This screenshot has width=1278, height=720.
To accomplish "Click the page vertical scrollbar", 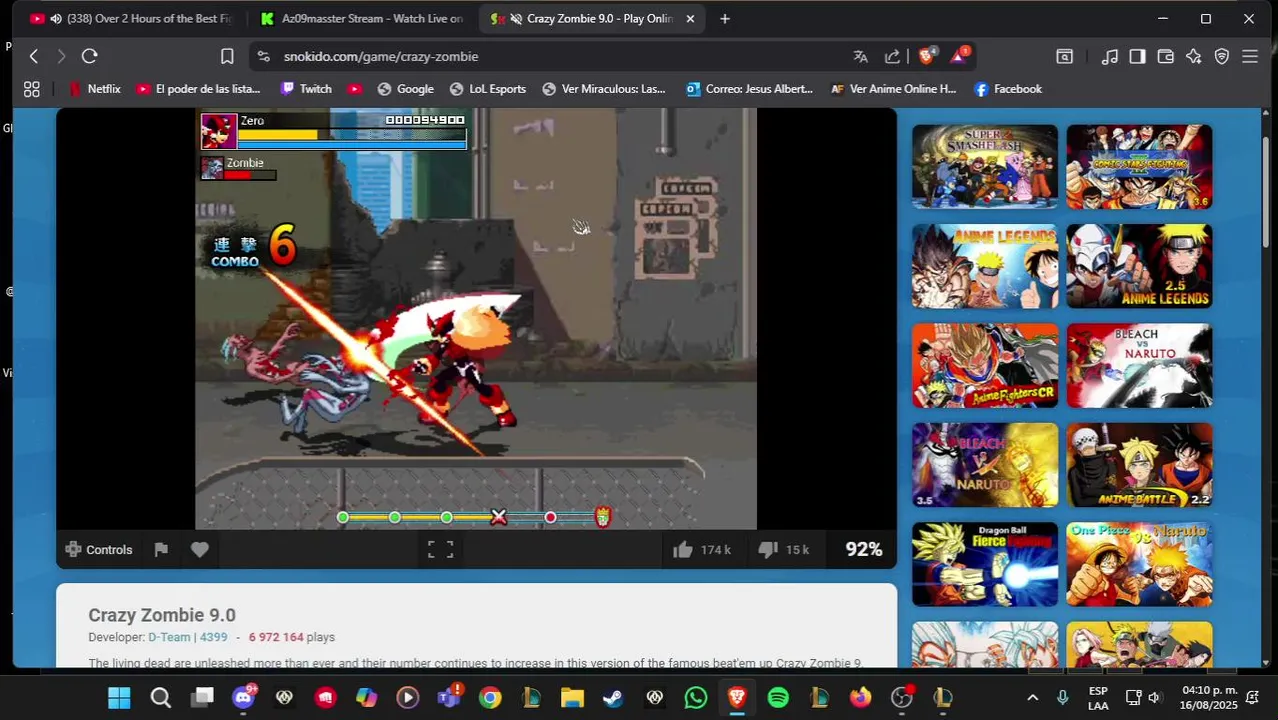I will click(1266, 190).
